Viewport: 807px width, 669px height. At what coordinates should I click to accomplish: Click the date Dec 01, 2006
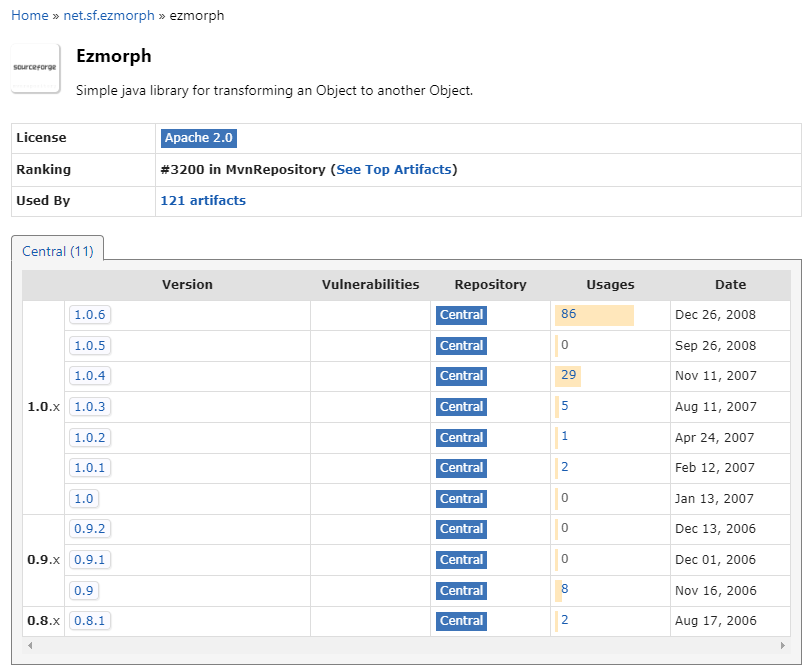click(x=715, y=559)
